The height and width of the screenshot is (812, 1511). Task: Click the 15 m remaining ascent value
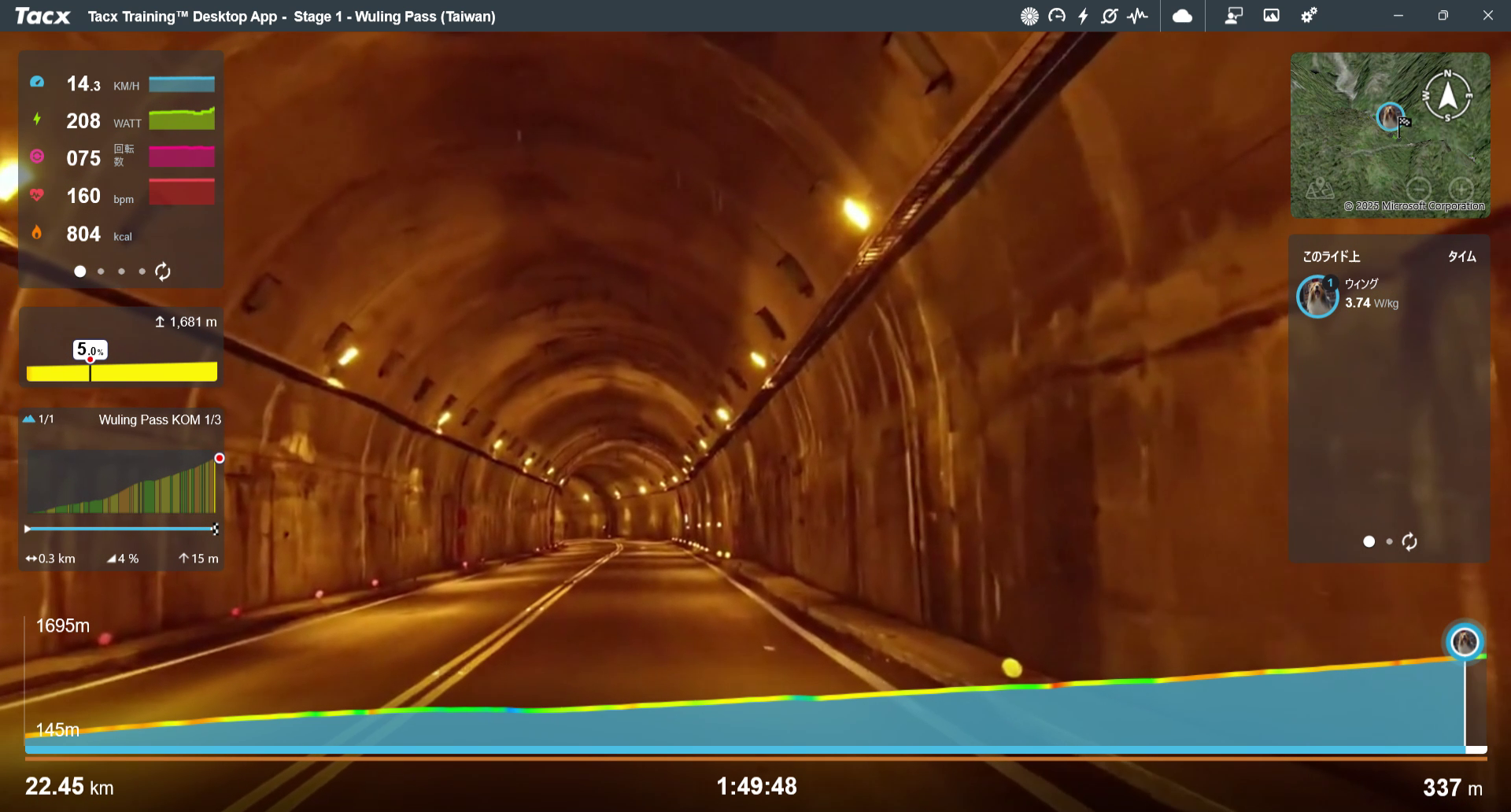point(198,559)
